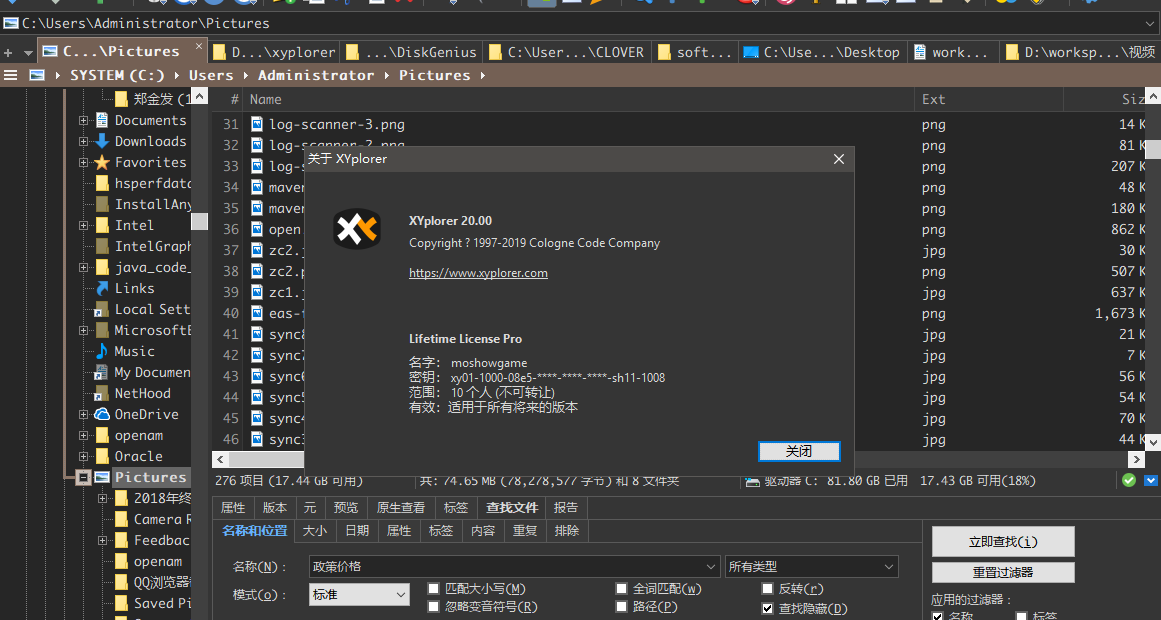Switch to the C:\Use...\Desktop tab
This screenshot has height=620, width=1161.
point(822,52)
